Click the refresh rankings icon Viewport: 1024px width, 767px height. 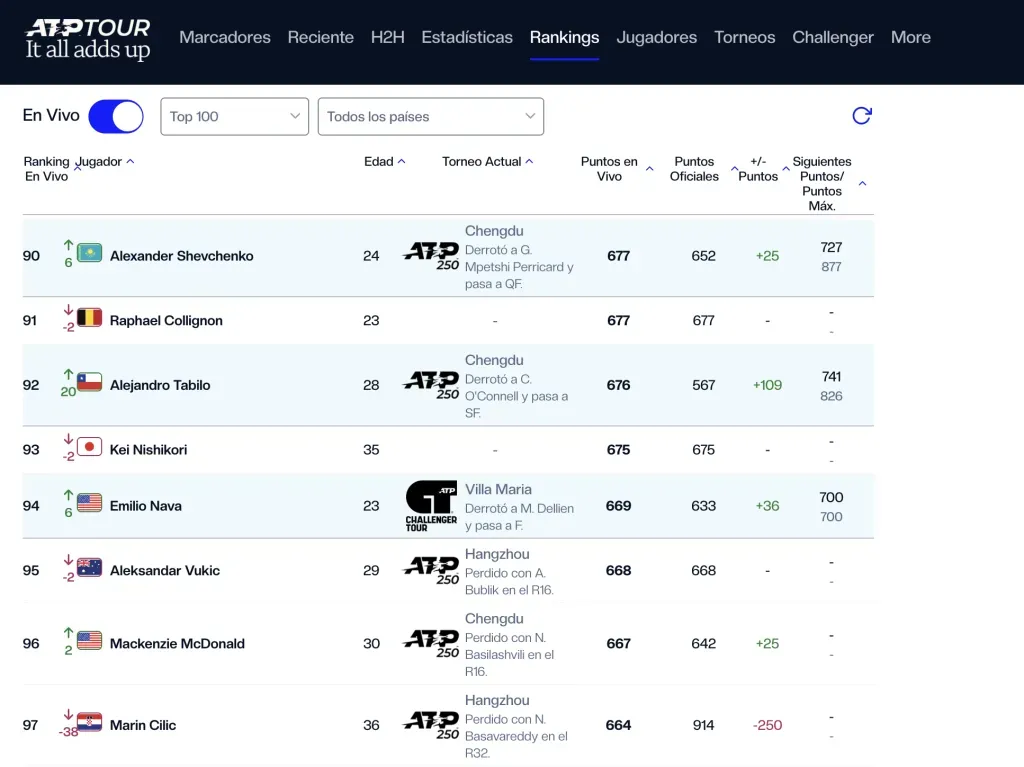pos(861,116)
